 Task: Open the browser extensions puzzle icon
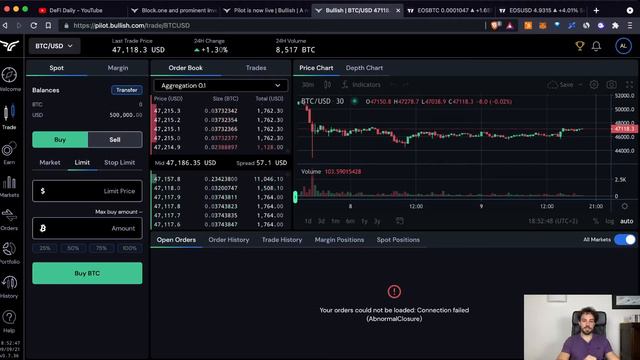tap(615, 25)
